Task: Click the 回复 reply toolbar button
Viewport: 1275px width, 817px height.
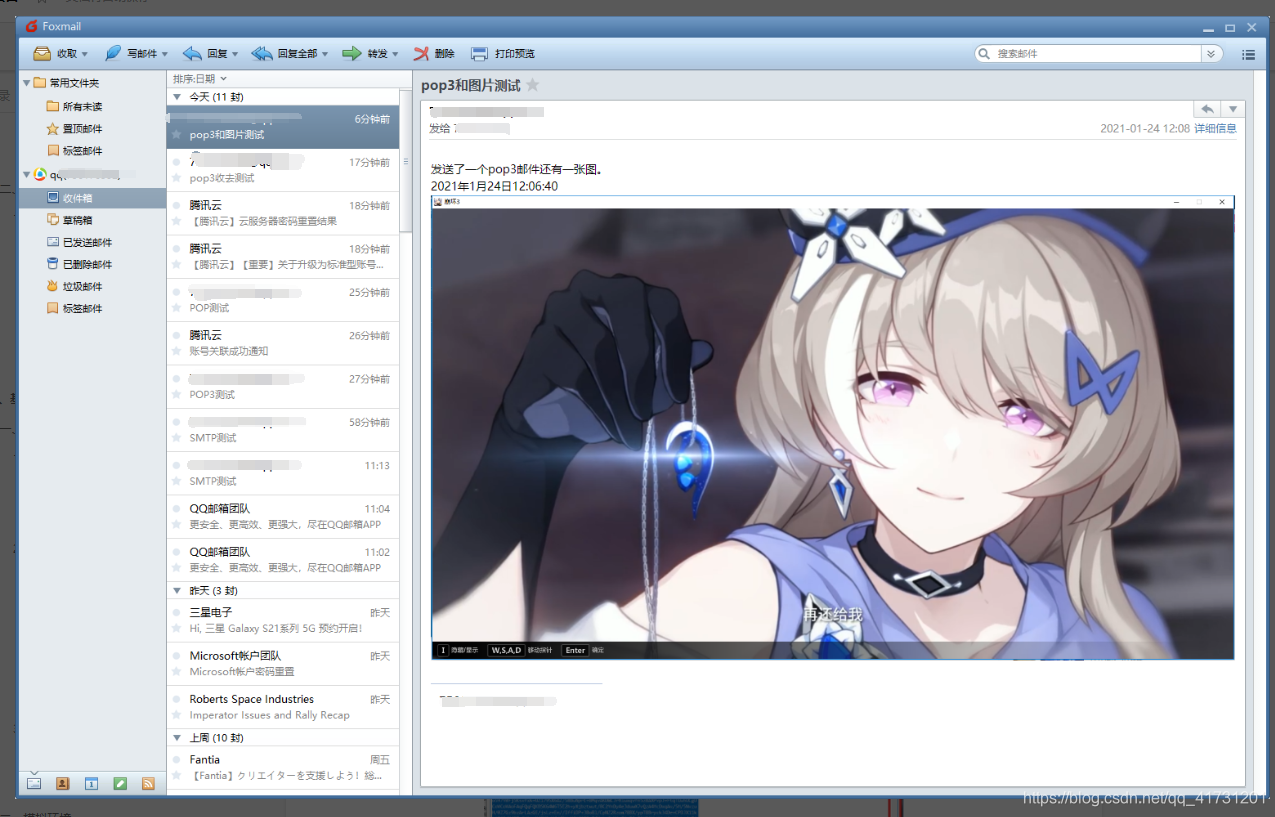Action: 204,54
